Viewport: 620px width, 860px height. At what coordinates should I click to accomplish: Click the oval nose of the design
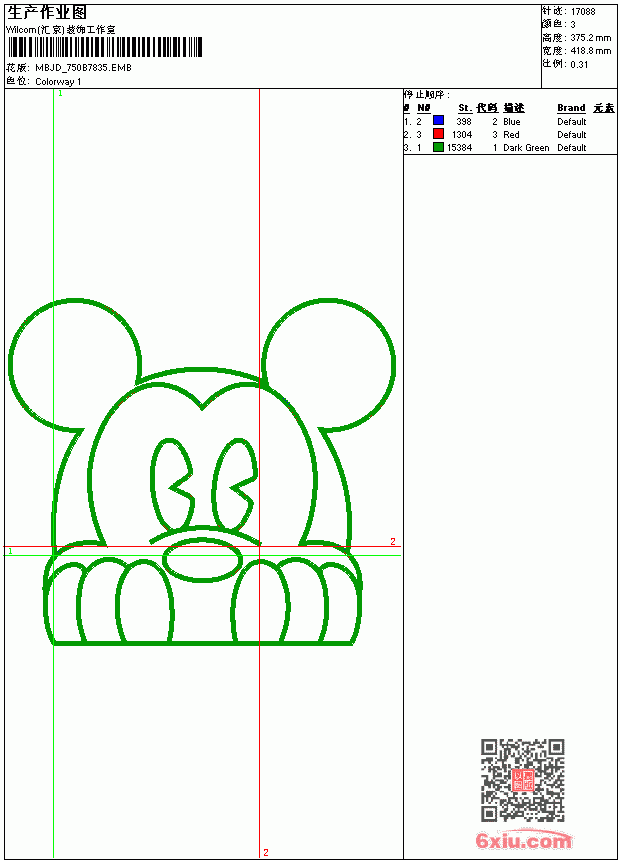(202, 561)
